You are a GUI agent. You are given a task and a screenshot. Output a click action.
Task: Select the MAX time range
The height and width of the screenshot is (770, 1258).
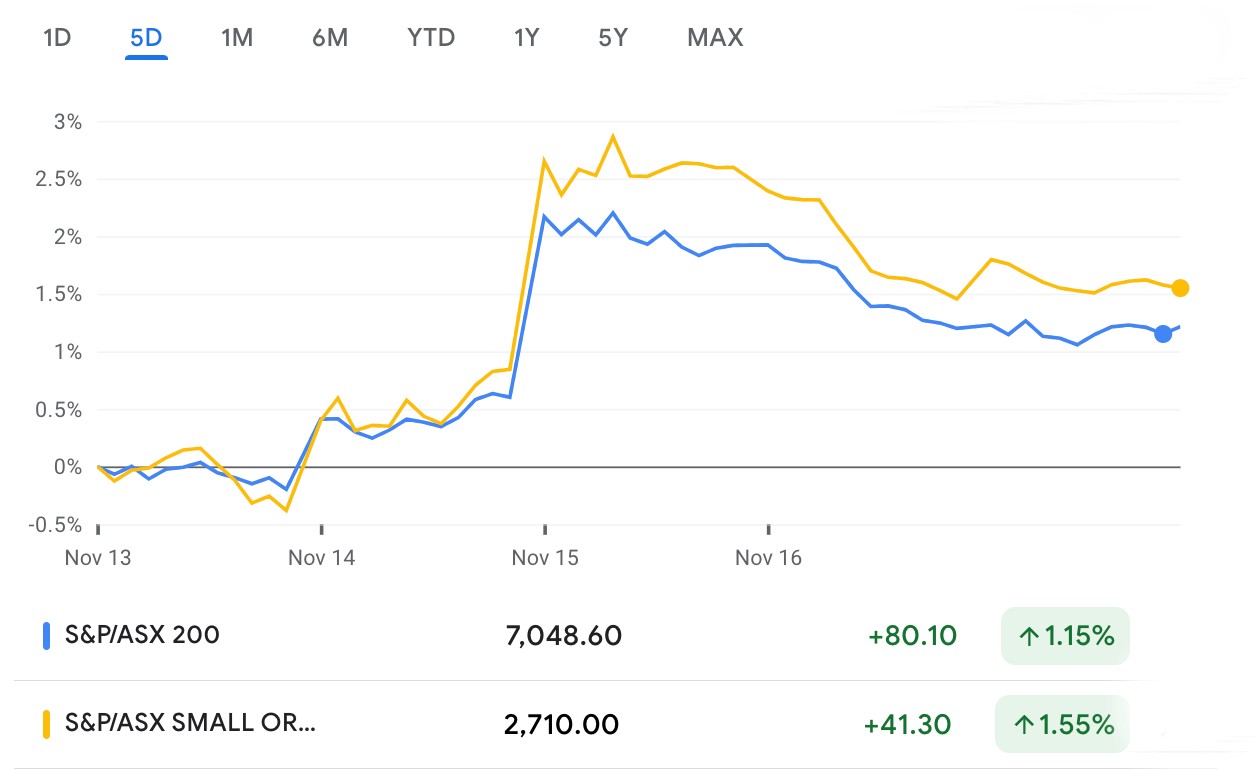(x=715, y=38)
